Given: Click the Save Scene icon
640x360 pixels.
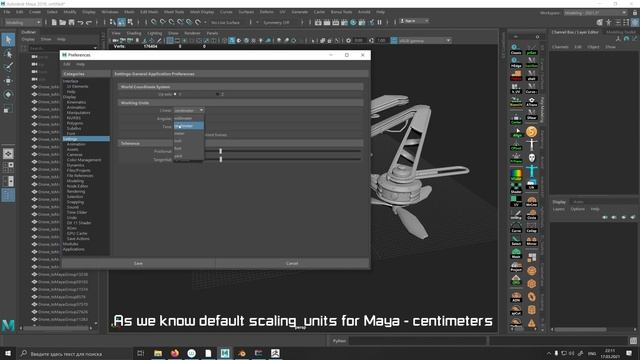Looking at the screenshot, I should (x=71, y=22).
